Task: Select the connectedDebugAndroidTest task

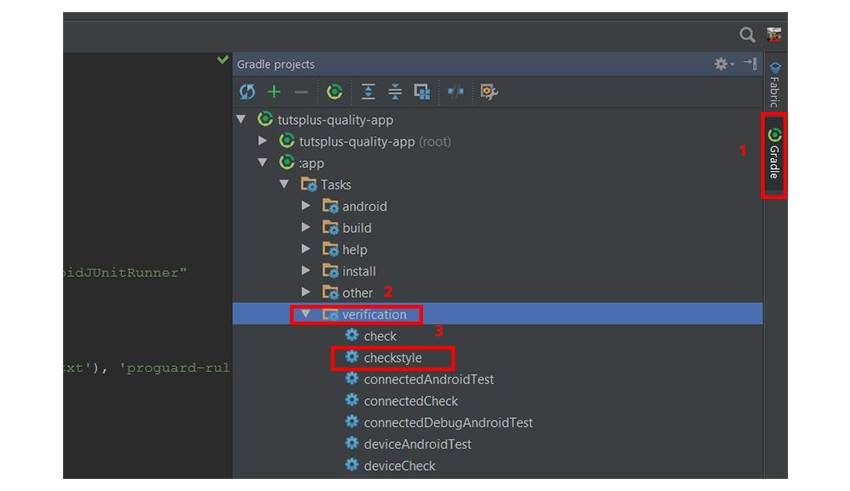Action: [448, 423]
